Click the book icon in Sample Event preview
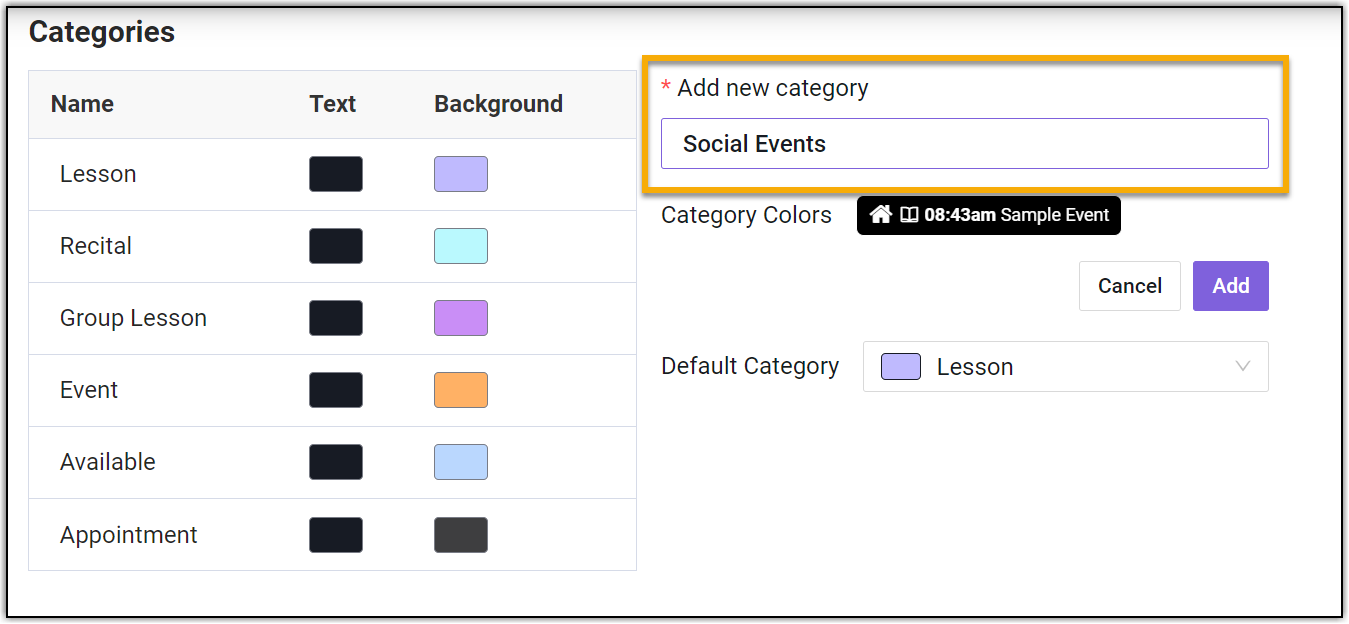Image resolution: width=1349 pixels, height=624 pixels. [x=909, y=215]
